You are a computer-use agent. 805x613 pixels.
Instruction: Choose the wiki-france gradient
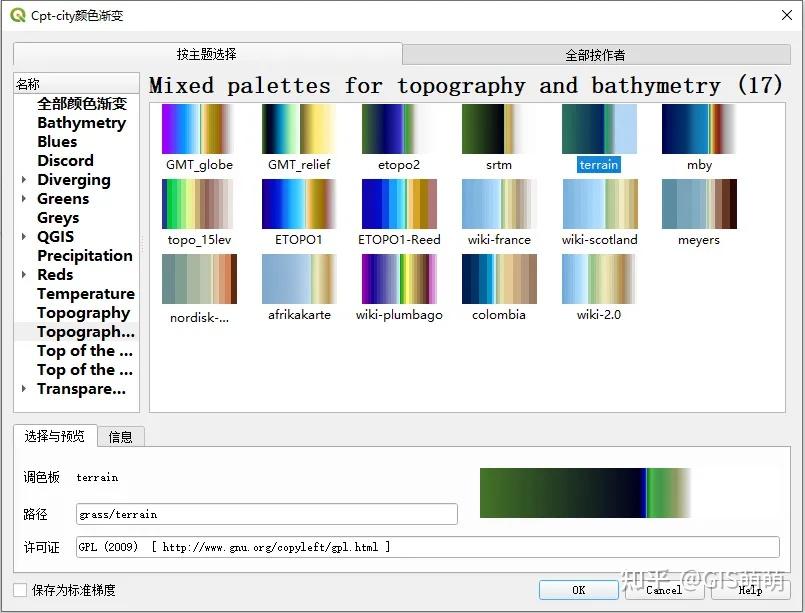pyautogui.click(x=499, y=204)
